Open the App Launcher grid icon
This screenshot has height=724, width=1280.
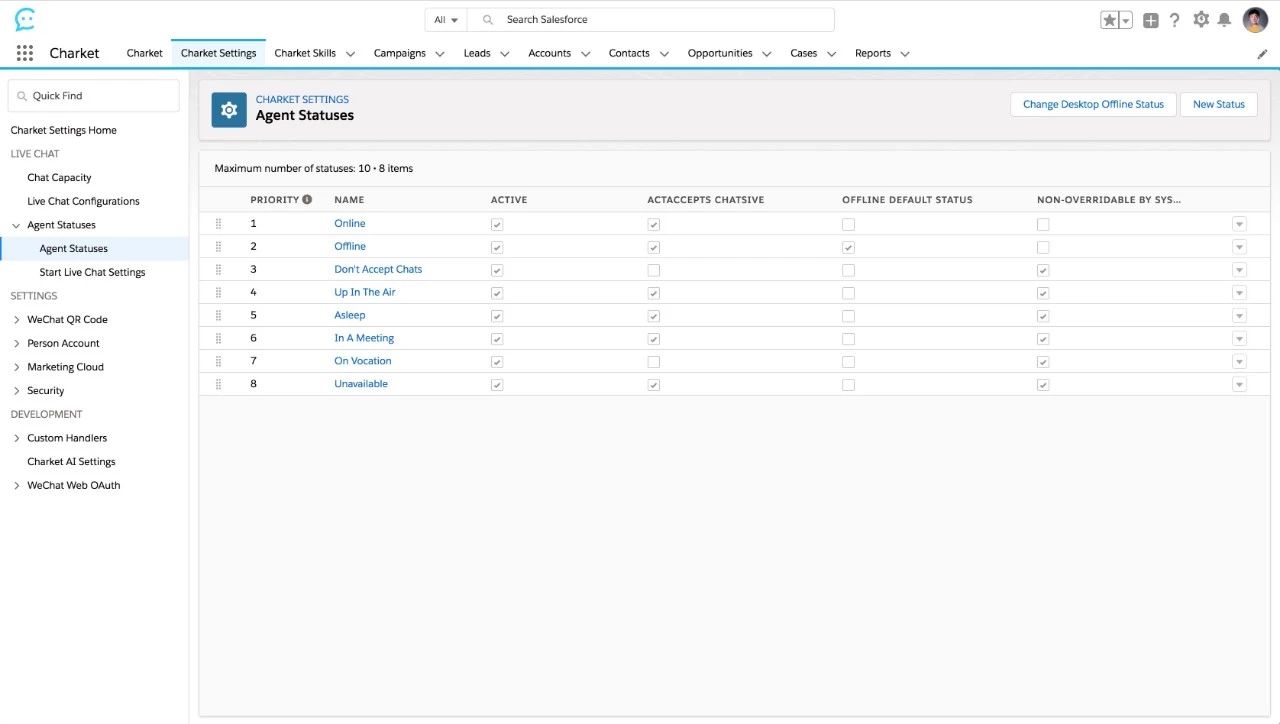pos(25,53)
